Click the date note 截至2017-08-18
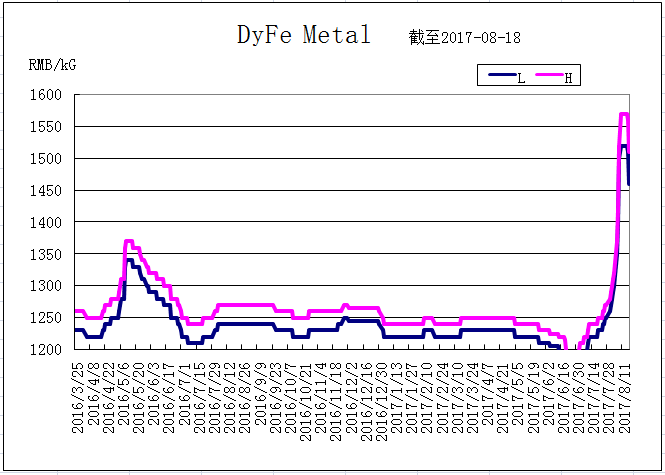 (464, 38)
